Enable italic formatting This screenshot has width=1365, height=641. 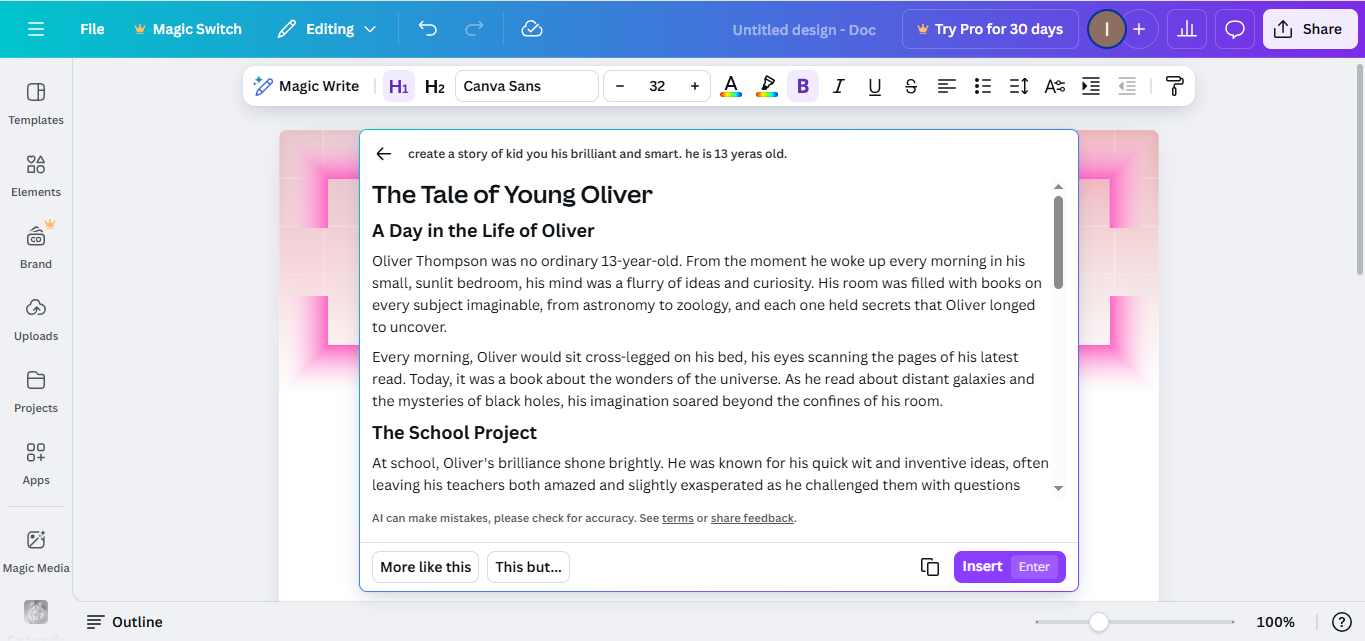[838, 86]
